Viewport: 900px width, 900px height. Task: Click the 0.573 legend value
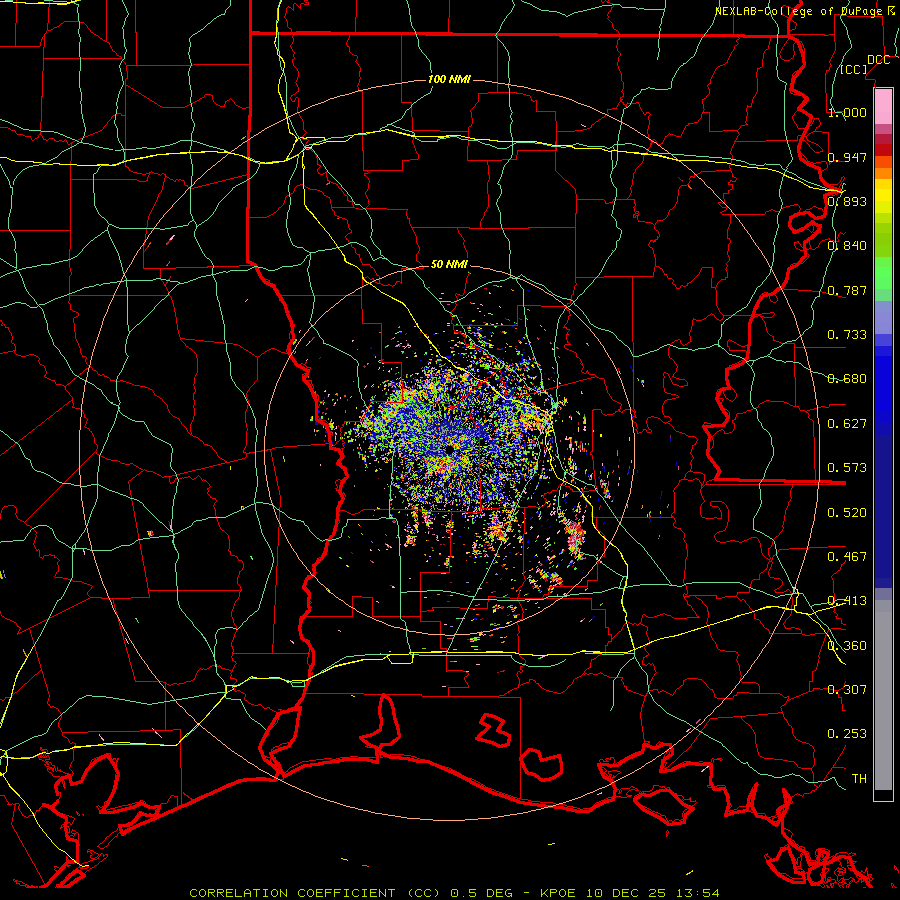point(847,468)
